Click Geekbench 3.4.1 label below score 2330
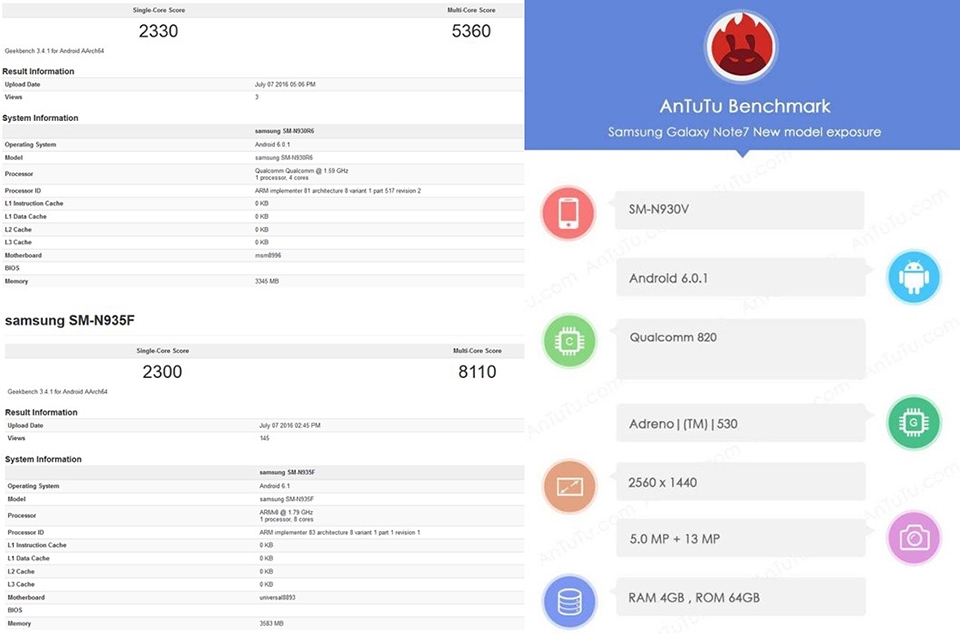This screenshot has height=641, width=960. coord(54,51)
